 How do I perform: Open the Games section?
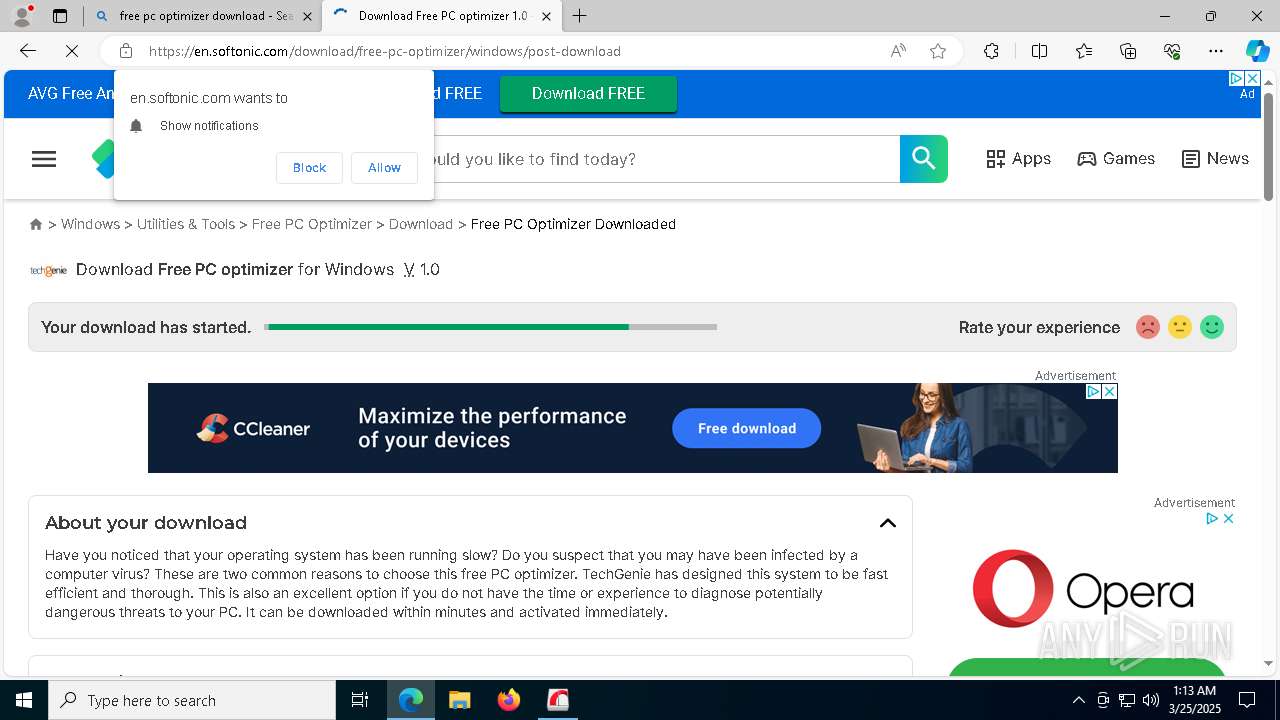tap(1116, 159)
